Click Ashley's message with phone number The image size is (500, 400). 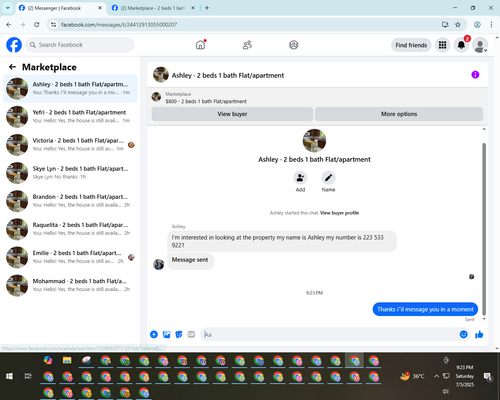point(282,241)
